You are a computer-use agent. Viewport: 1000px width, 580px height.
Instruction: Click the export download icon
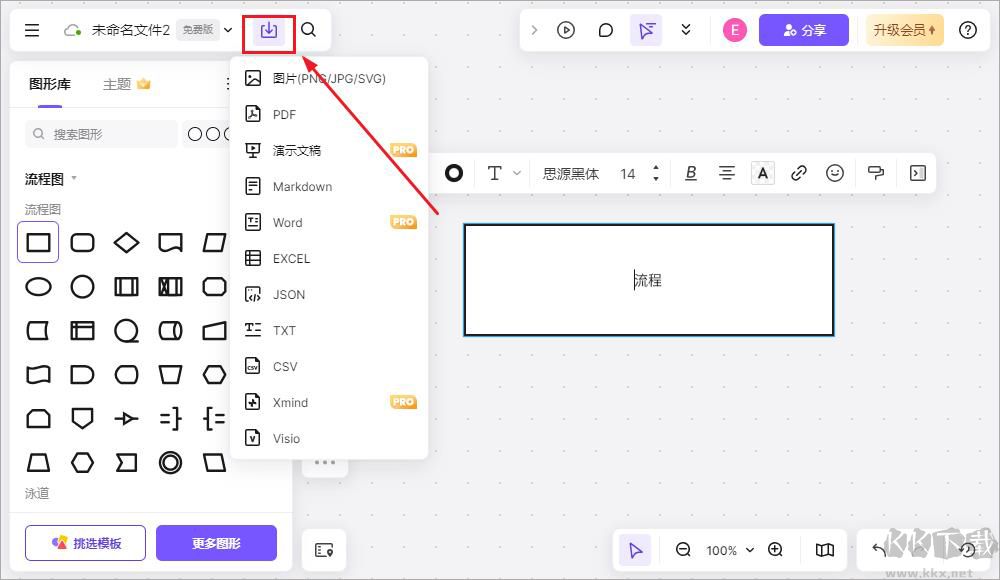[x=268, y=30]
